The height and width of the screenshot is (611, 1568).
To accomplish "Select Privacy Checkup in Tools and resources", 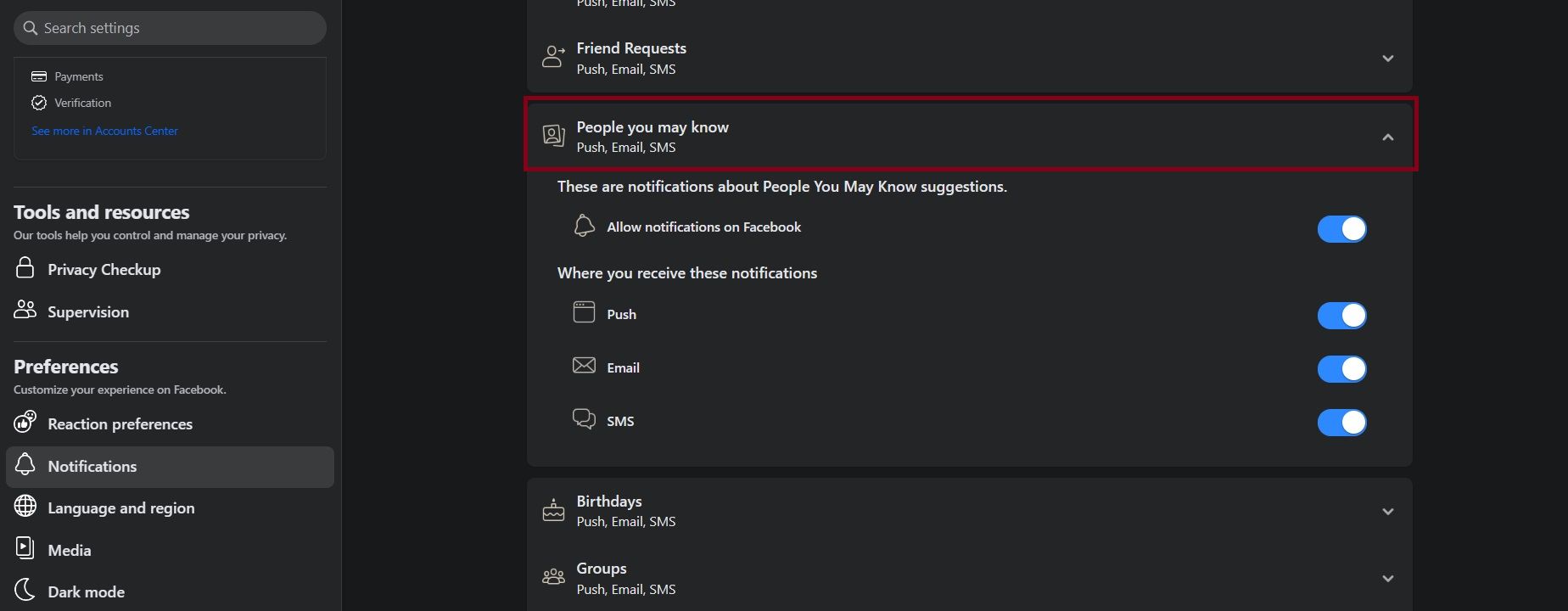I will (104, 269).
